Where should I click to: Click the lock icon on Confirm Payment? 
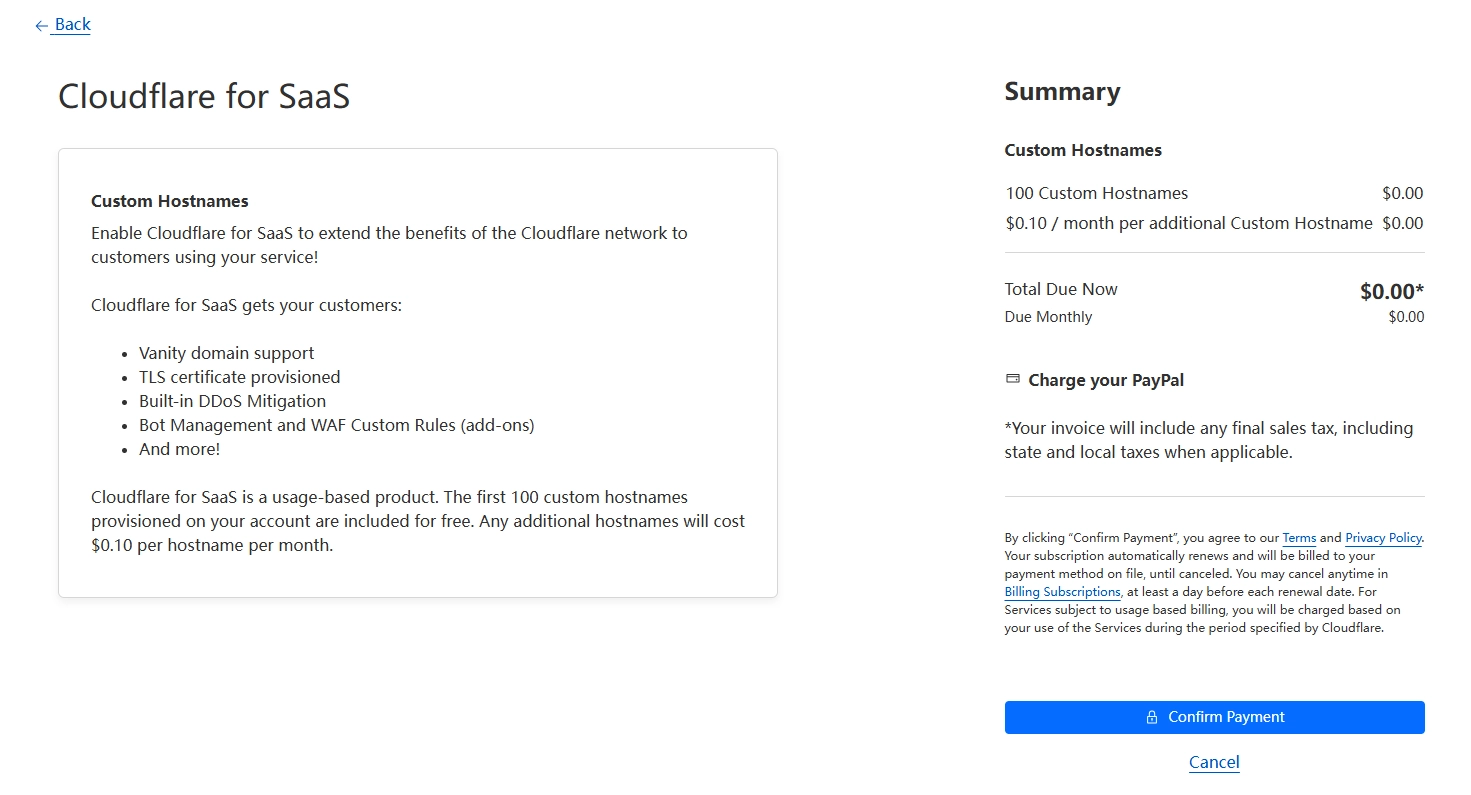pos(1151,717)
